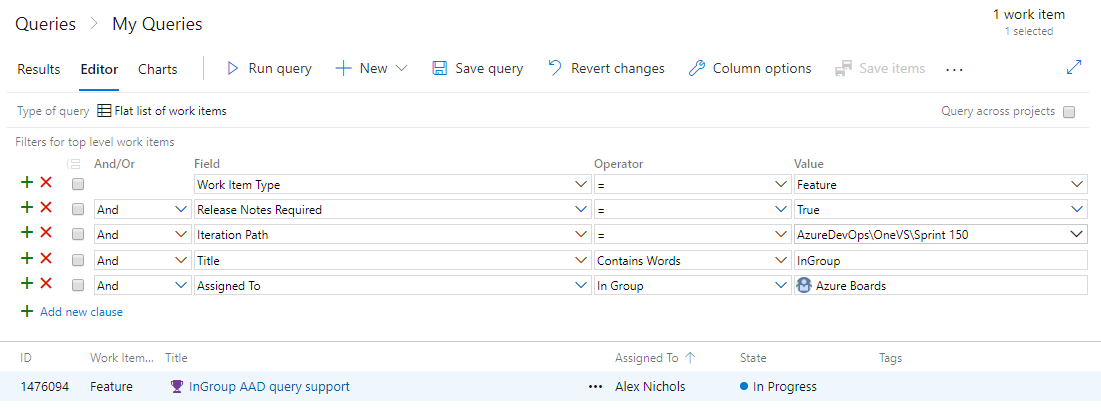This screenshot has width=1101, height=418.
Task: Check the Release Notes Required clause checkbox
Action: (x=78, y=210)
